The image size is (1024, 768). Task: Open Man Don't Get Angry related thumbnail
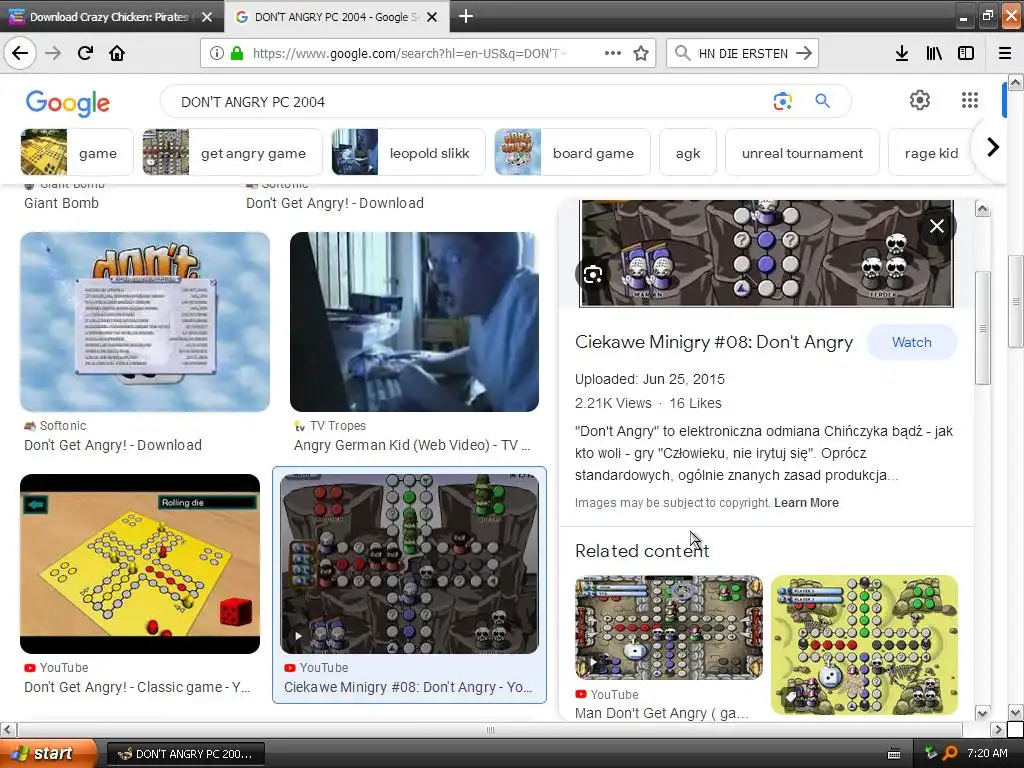click(669, 628)
